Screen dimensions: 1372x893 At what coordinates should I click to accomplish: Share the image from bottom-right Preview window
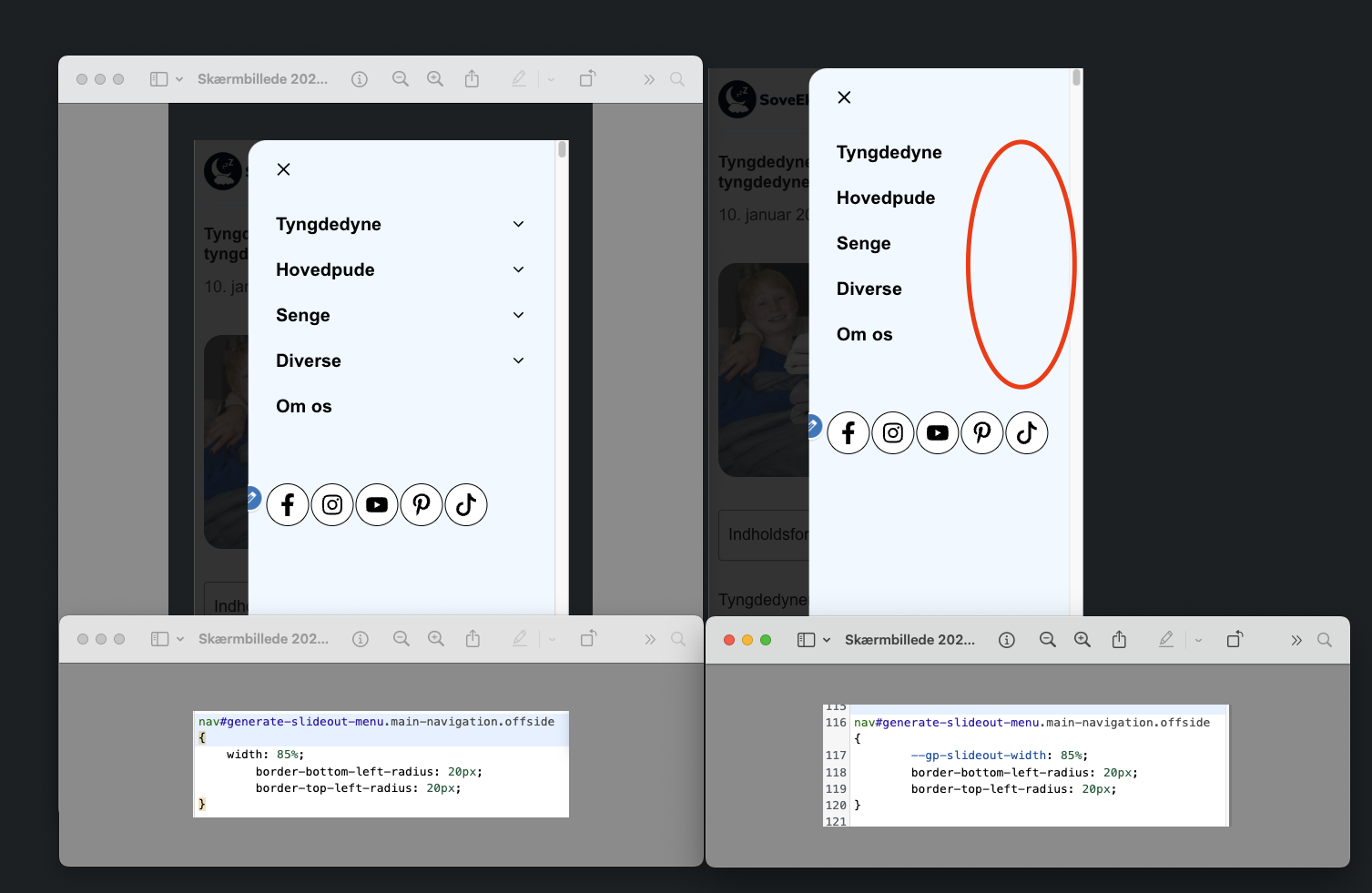[1120, 639]
